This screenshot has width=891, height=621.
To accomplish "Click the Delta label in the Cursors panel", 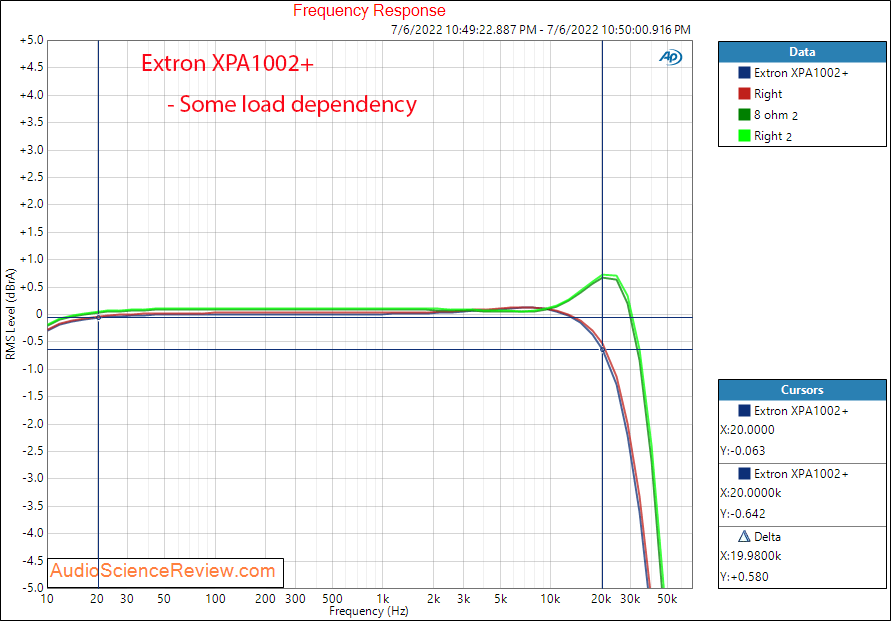I will click(767, 537).
